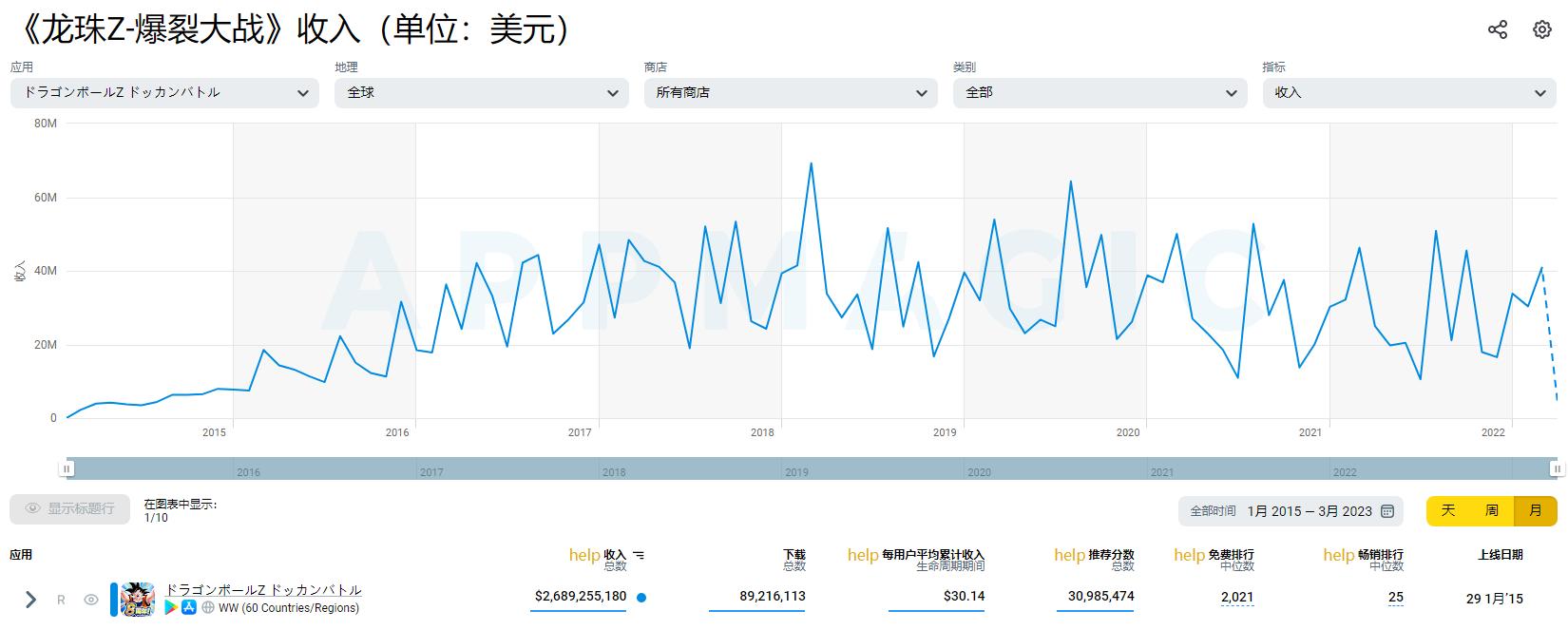Click 下载 column header
This screenshot has height=630, width=1568.
[x=794, y=554]
